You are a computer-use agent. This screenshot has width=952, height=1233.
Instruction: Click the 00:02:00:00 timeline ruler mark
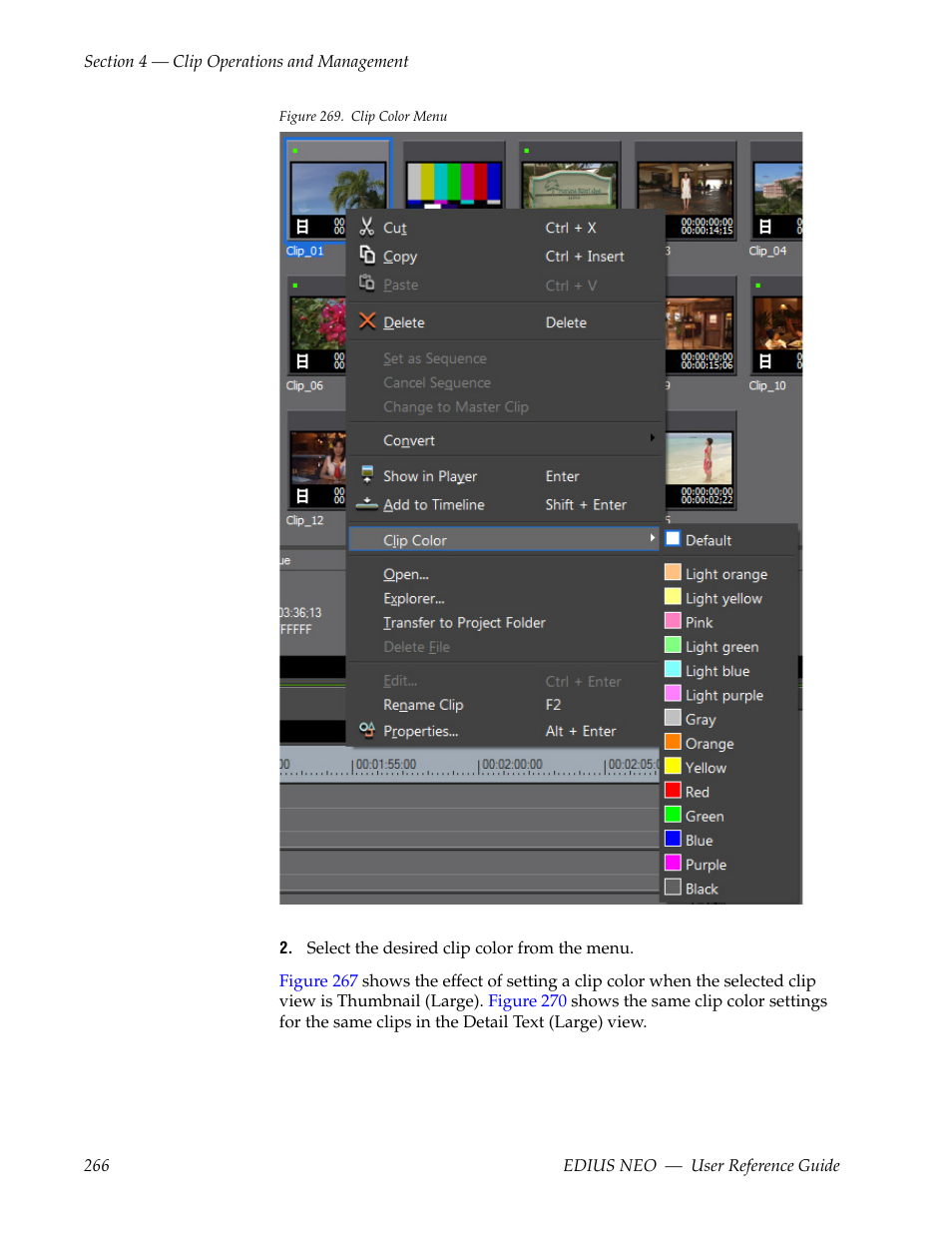click(512, 765)
